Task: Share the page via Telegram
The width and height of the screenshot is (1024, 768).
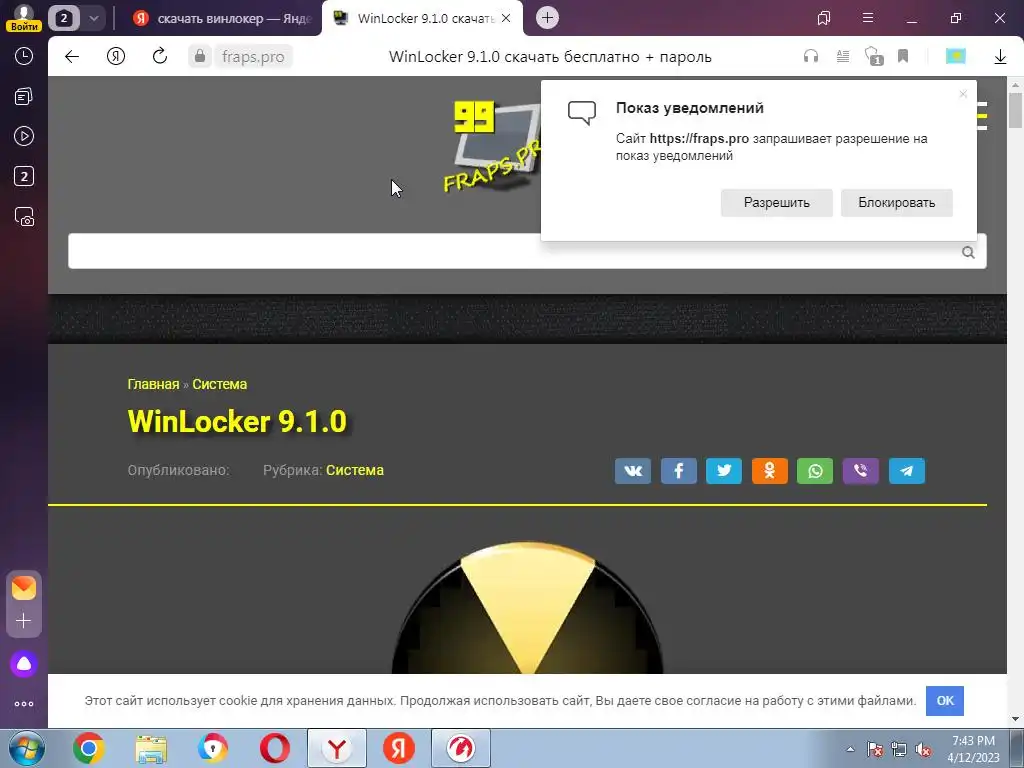Action: 906,471
